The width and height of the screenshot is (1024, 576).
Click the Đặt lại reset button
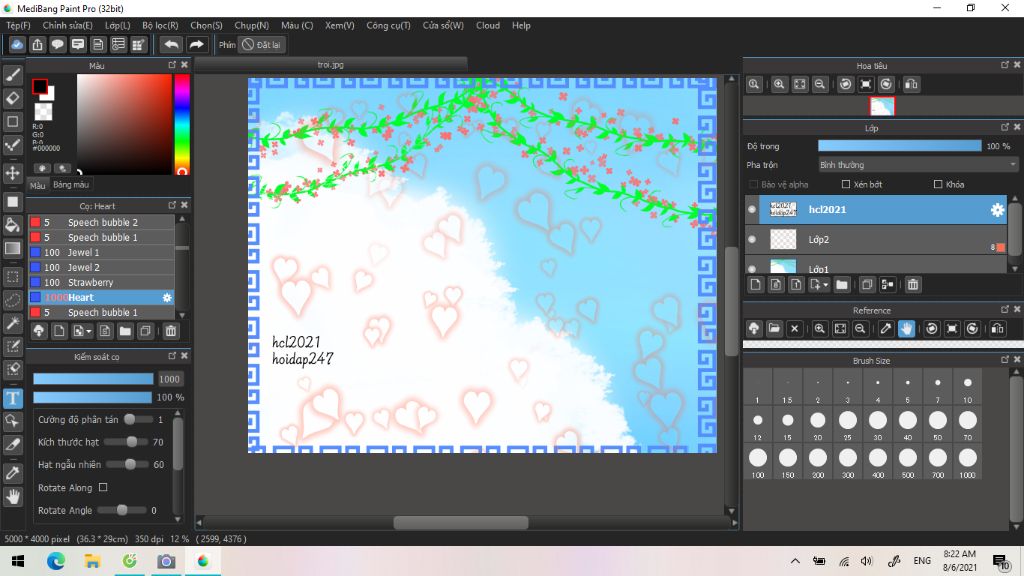coord(262,44)
